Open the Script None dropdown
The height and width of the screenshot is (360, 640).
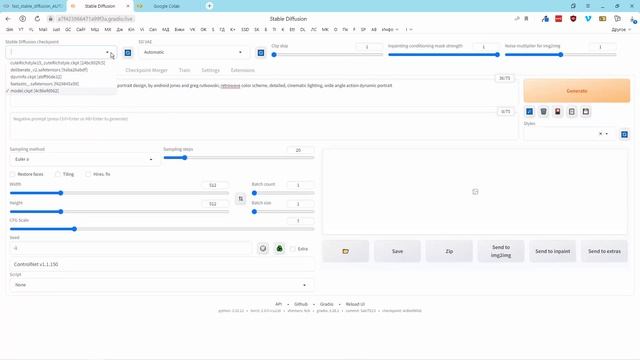162,285
